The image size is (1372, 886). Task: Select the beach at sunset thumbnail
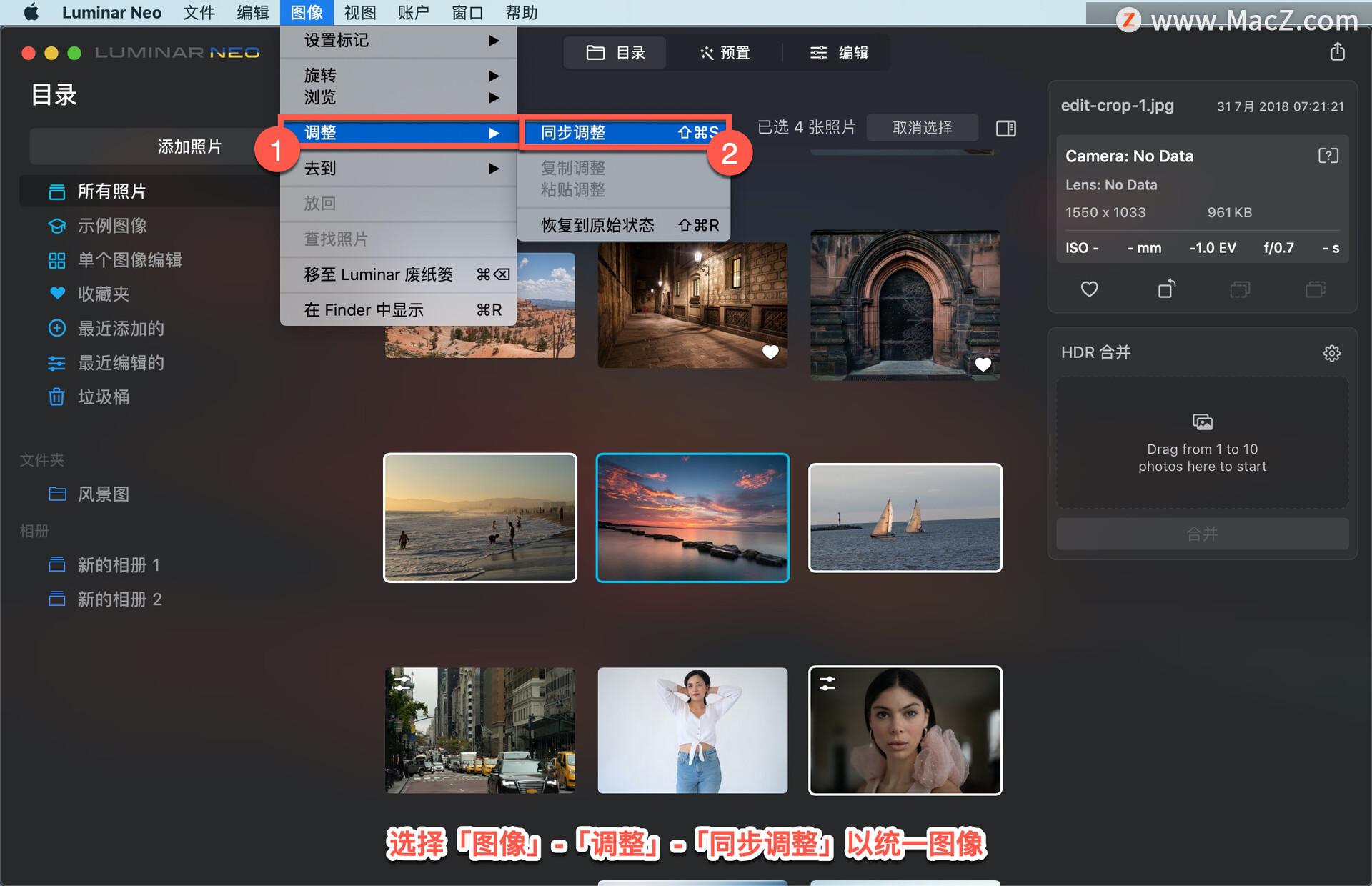point(479,518)
